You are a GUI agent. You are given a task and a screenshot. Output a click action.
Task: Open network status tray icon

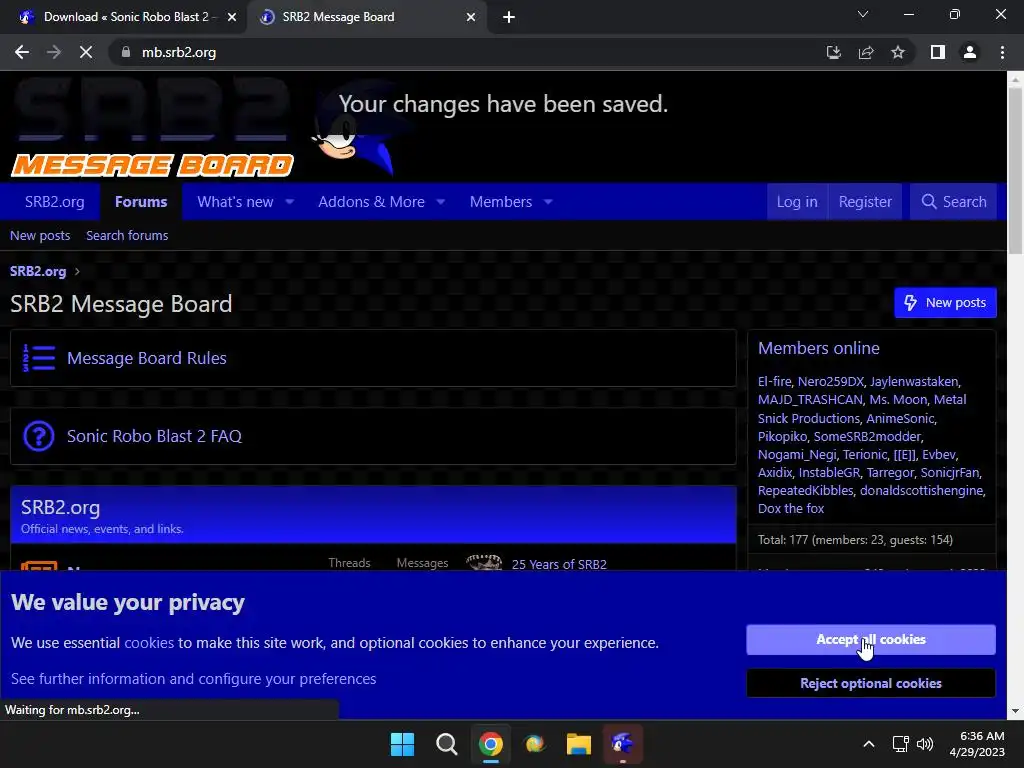[901, 744]
